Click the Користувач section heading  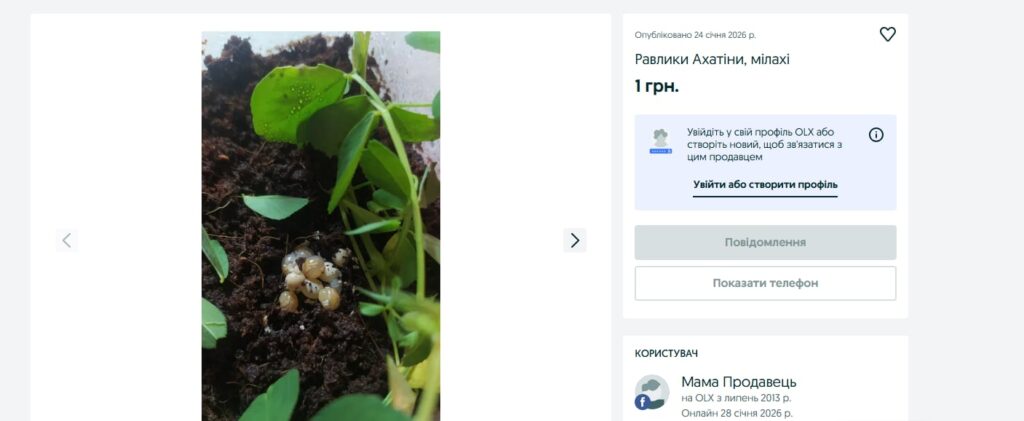coord(666,354)
